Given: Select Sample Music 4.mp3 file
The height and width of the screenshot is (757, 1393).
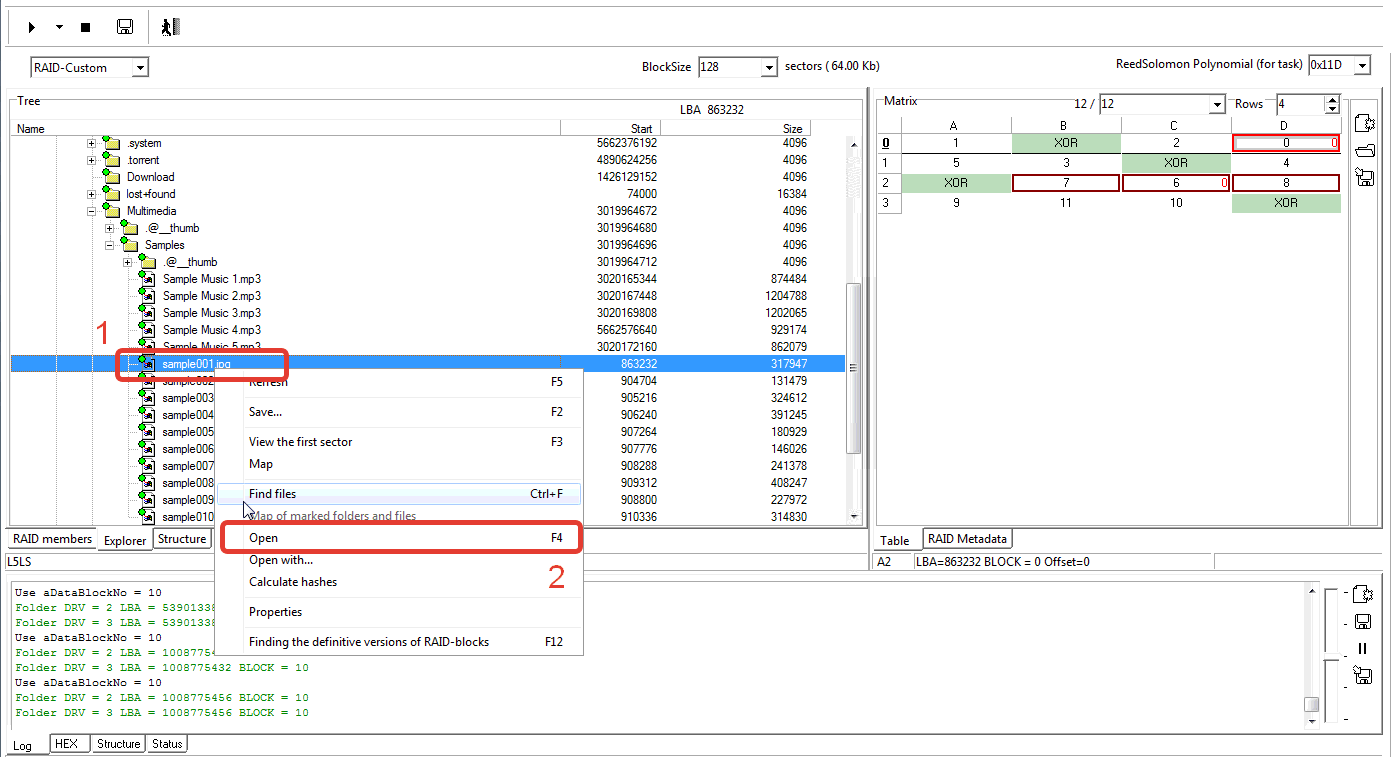Looking at the screenshot, I should [212, 330].
